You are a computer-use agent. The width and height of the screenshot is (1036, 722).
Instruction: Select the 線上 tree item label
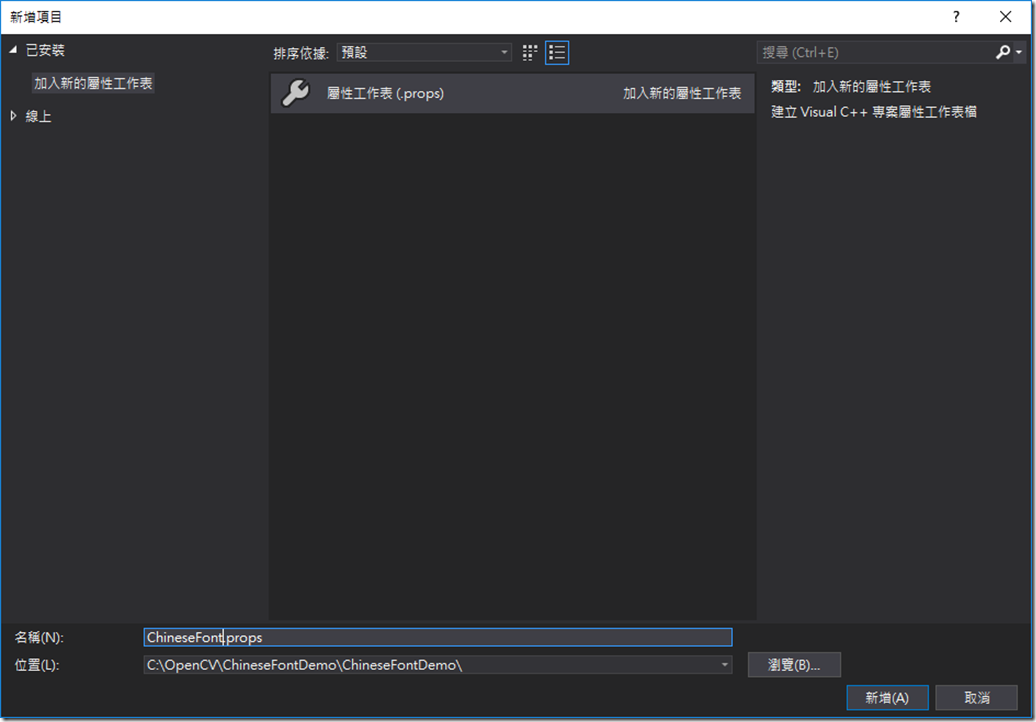38,116
